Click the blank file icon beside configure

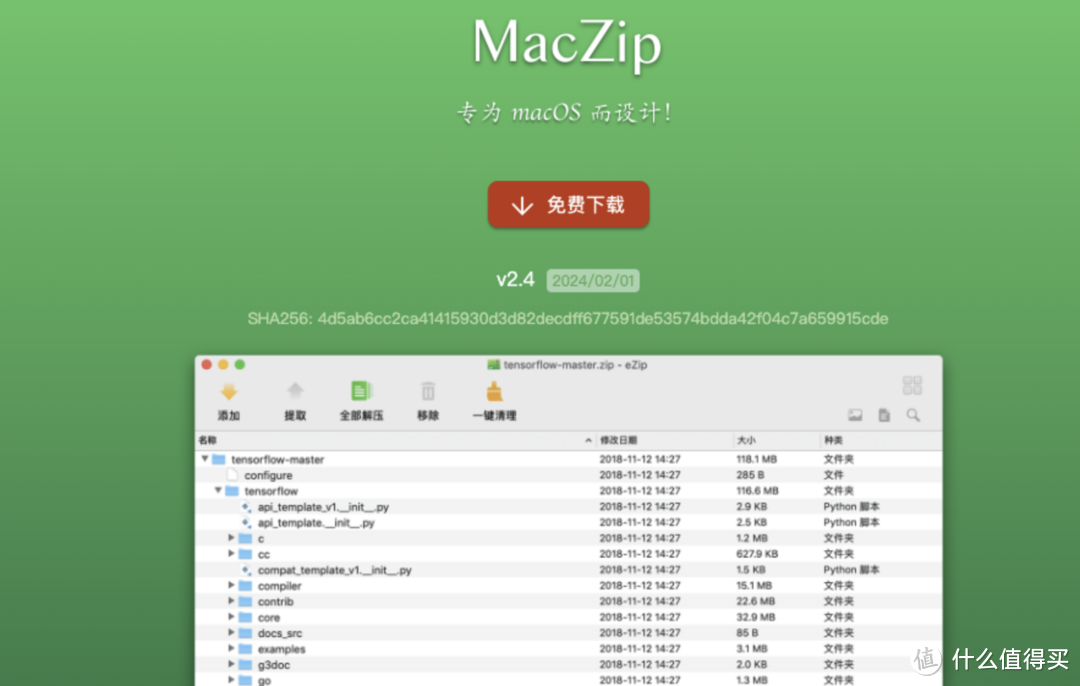[x=232, y=475]
